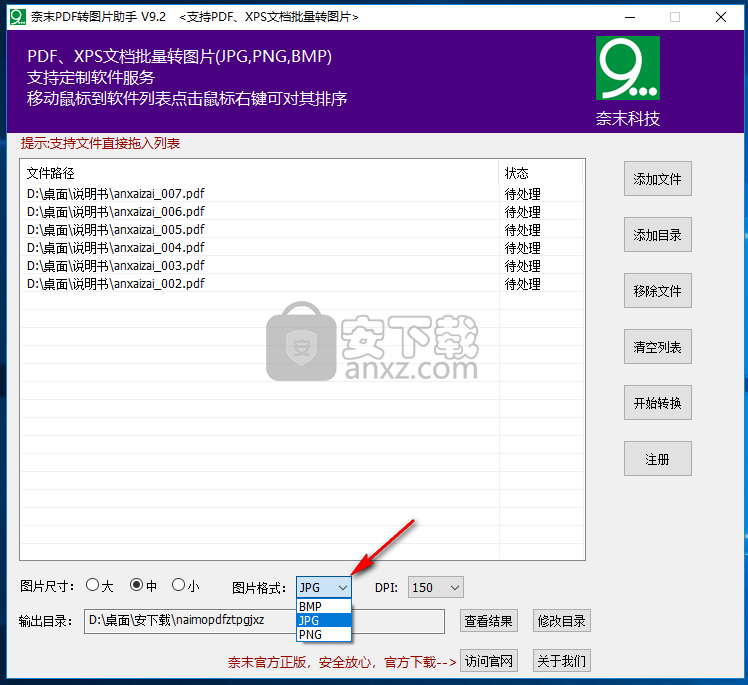Click the 修改目录 button
The height and width of the screenshot is (685, 748).
point(561,621)
